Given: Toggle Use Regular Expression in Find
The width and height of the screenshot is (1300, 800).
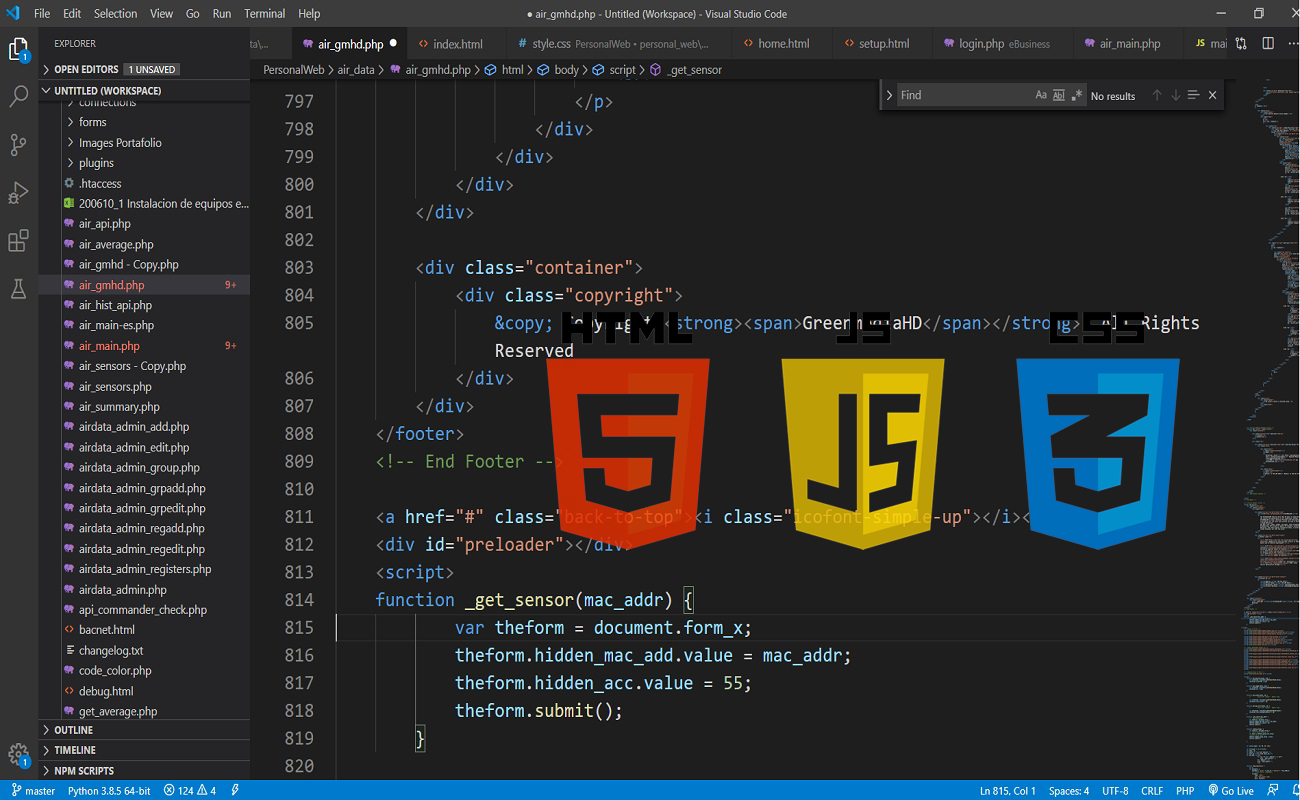Looking at the screenshot, I should point(1077,95).
